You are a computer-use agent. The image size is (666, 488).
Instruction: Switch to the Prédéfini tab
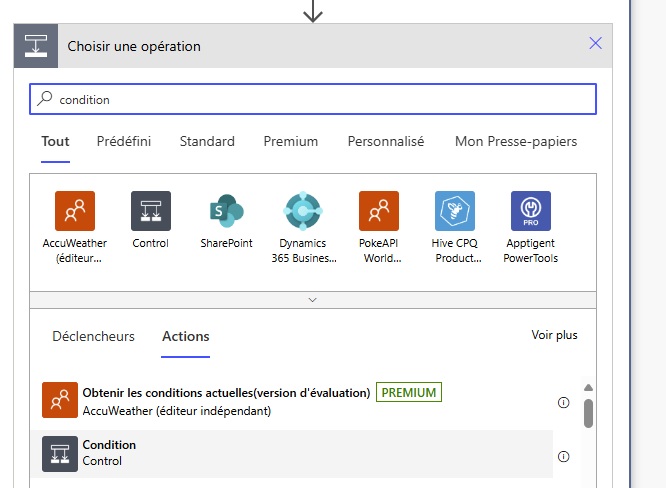[x=124, y=142]
